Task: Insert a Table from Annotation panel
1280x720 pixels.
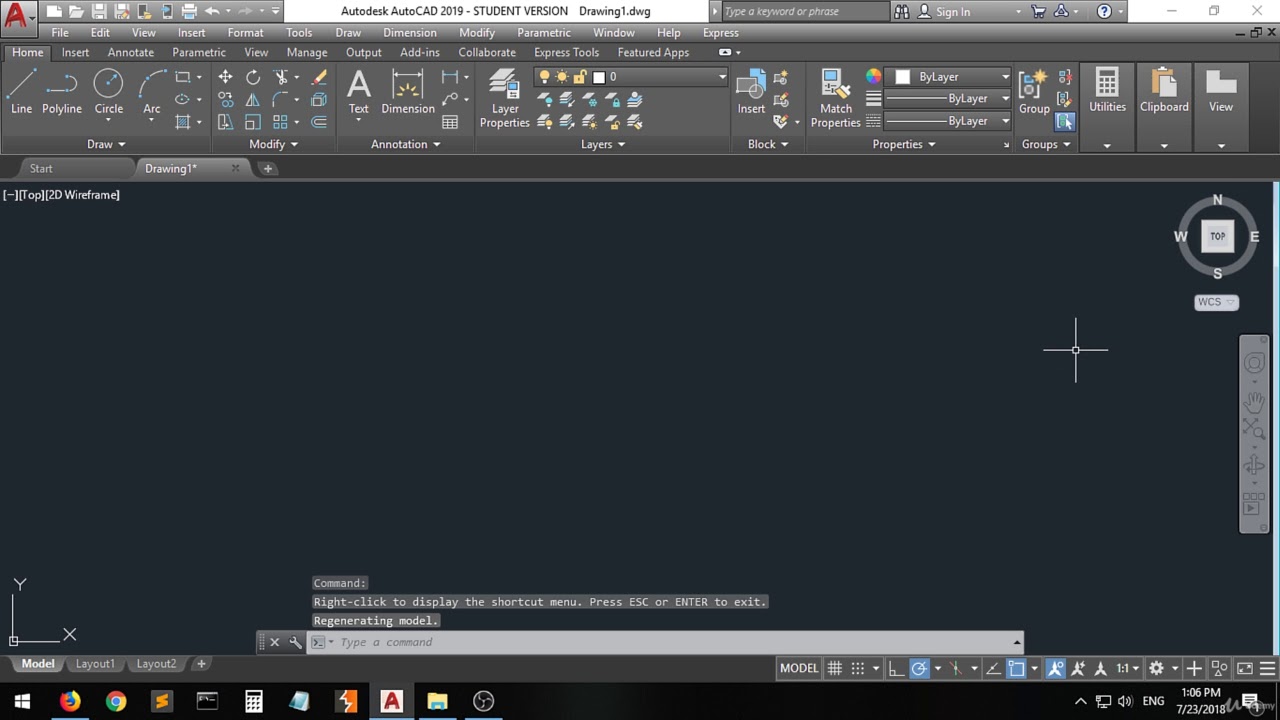Action: 450,122
